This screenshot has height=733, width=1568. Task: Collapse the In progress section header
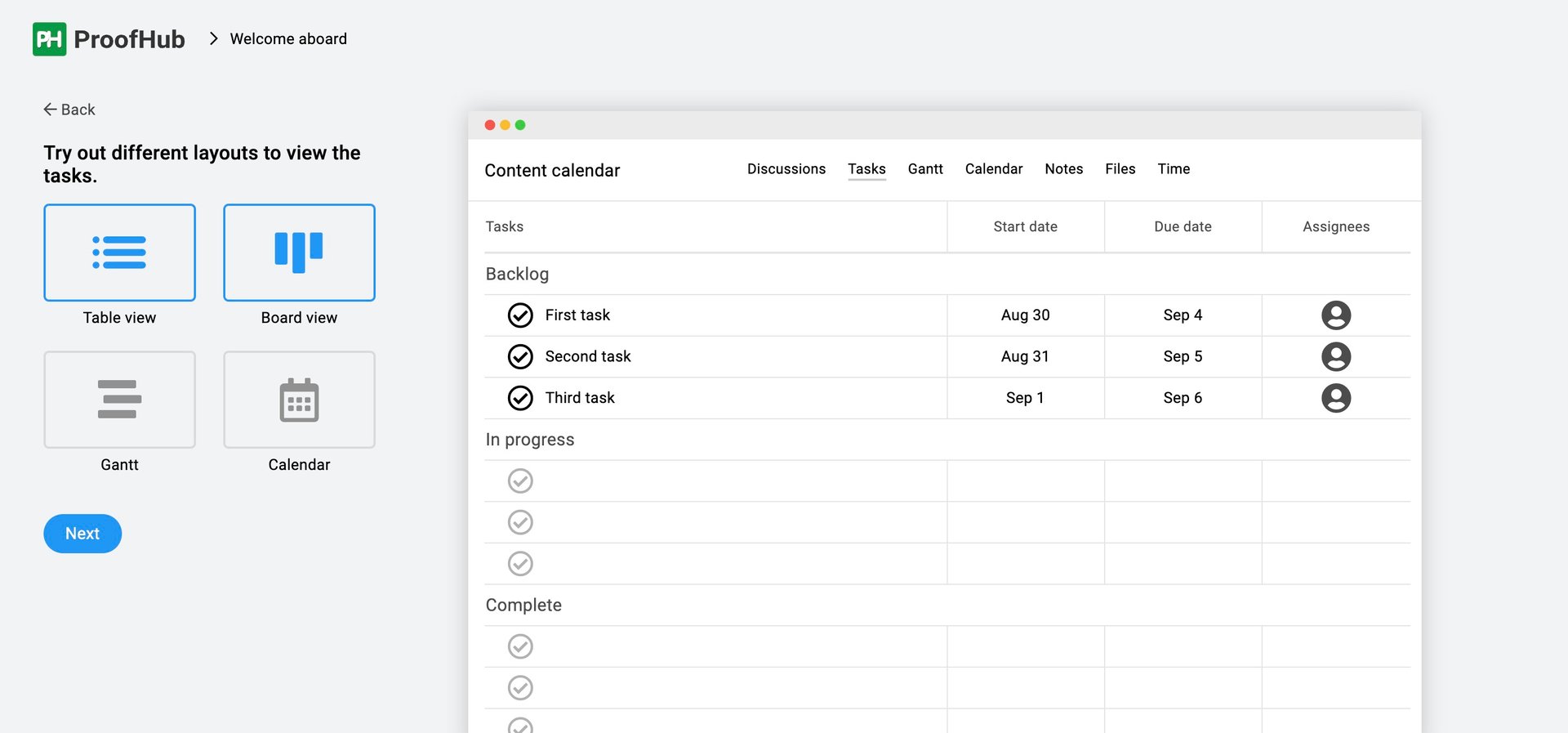click(529, 440)
